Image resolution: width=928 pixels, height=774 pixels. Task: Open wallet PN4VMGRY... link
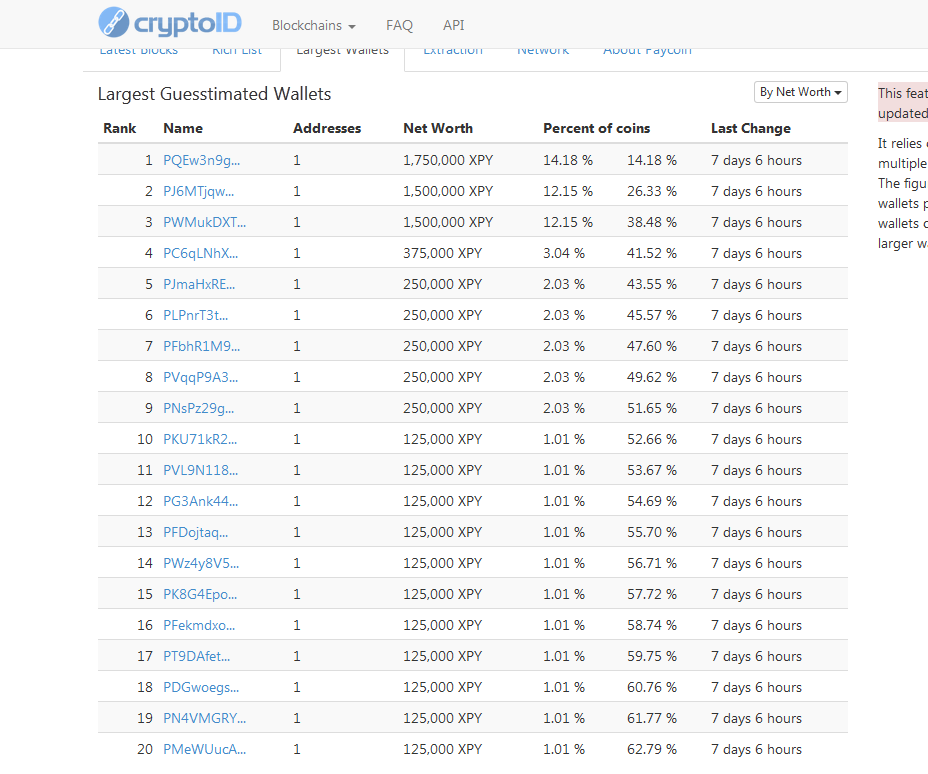click(x=204, y=718)
